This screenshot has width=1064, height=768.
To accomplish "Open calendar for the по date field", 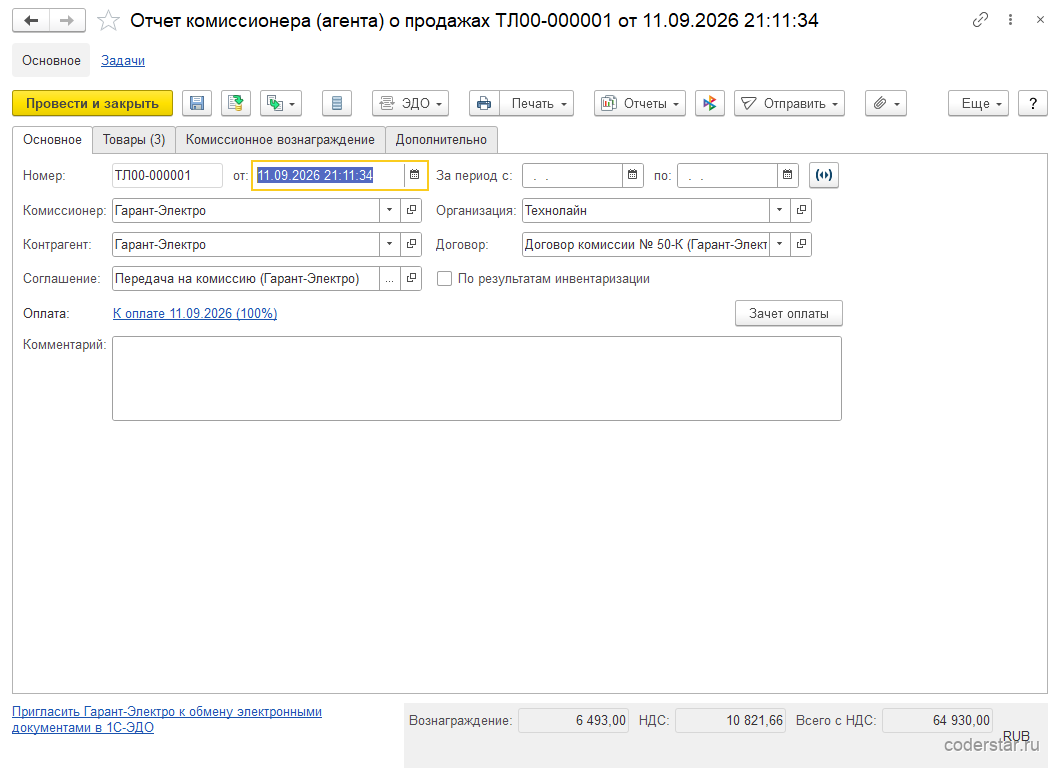I will (x=787, y=175).
